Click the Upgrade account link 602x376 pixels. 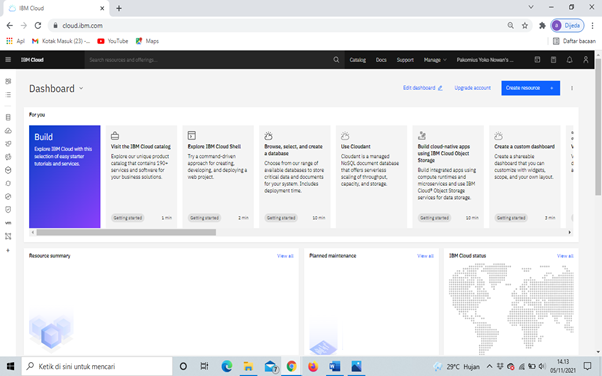(x=472, y=88)
